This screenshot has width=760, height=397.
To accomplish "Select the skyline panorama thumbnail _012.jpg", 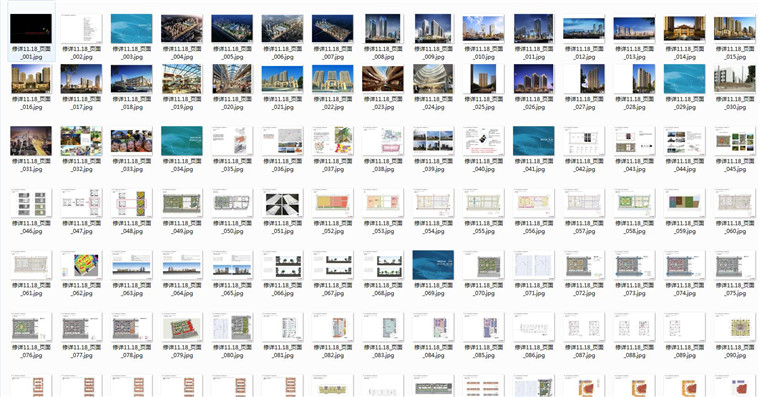I will (x=584, y=29).
